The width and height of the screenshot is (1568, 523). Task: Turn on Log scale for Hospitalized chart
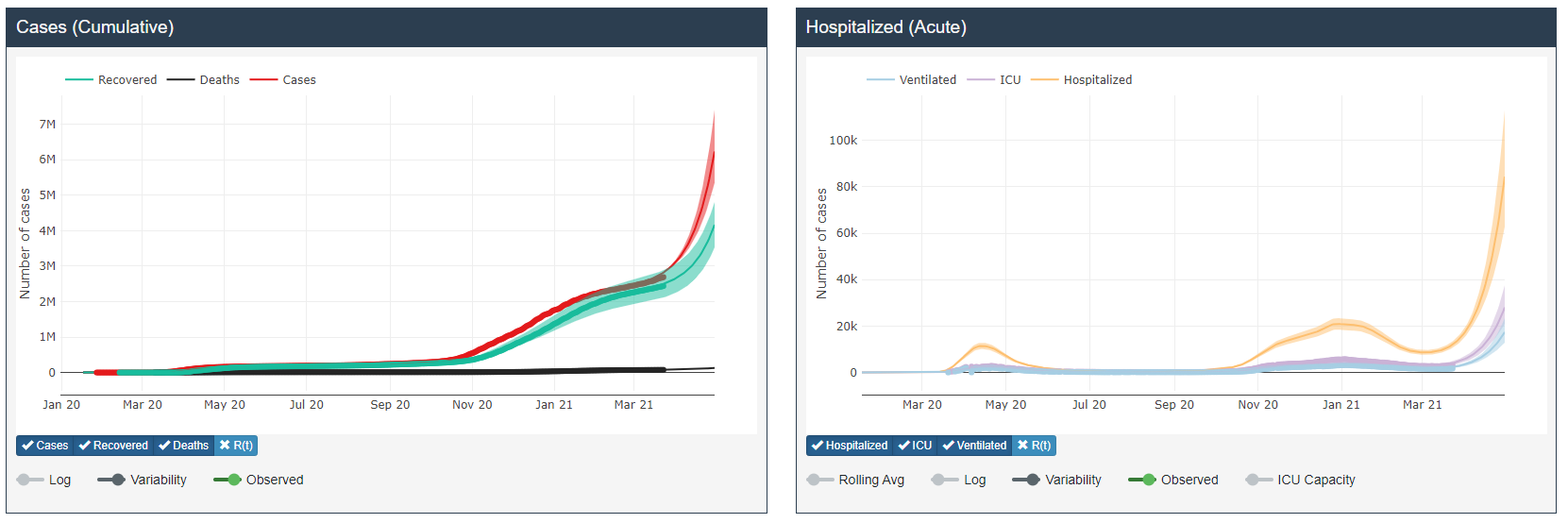945,480
